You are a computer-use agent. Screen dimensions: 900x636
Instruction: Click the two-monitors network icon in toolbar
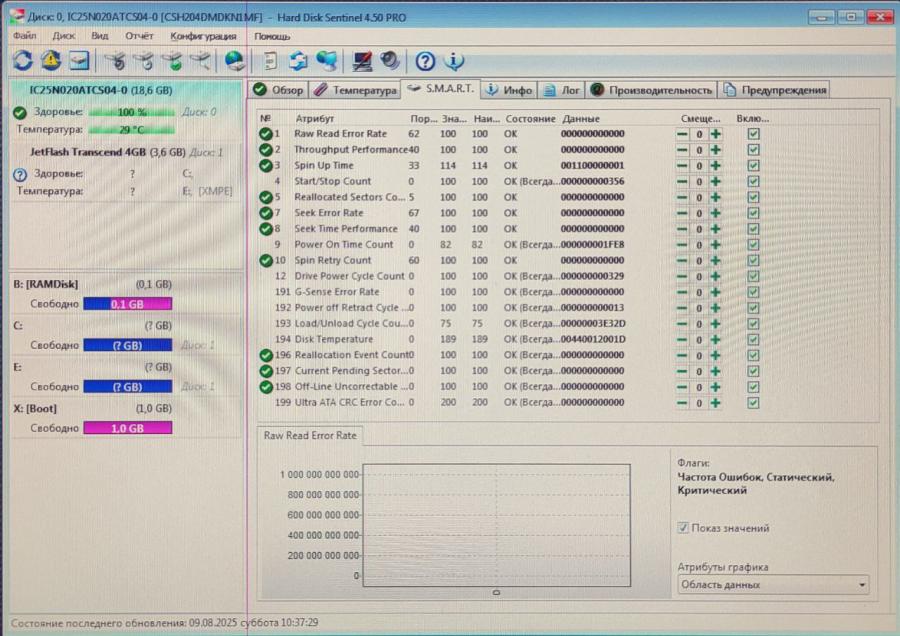pyautogui.click(x=326, y=61)
